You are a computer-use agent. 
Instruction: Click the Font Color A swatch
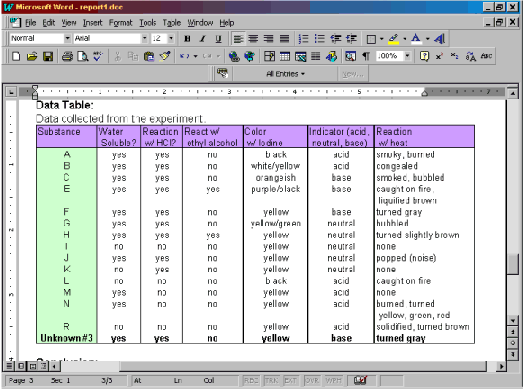click(x=416, y=39)
